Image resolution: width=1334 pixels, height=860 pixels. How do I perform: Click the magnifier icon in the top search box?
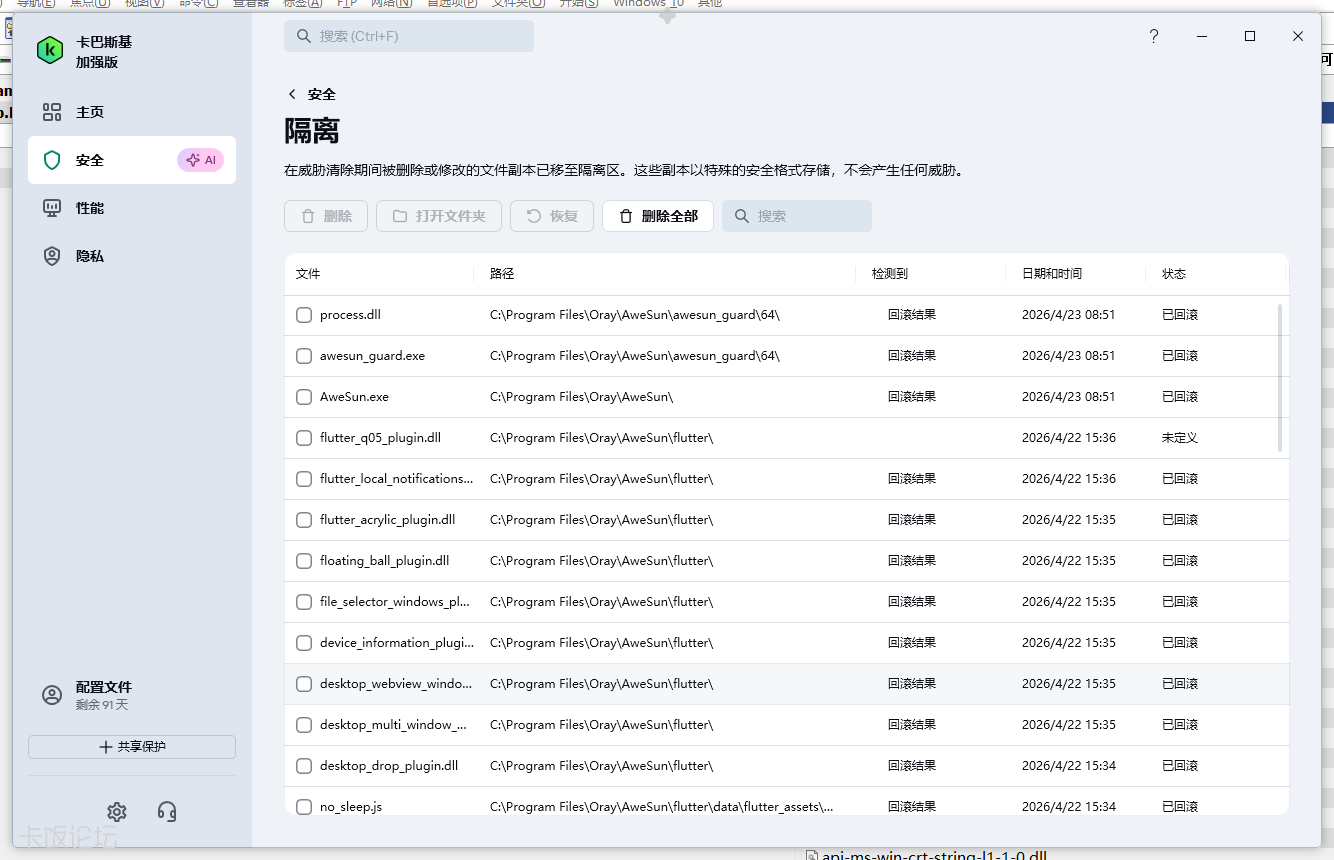(x=304, y=36)
